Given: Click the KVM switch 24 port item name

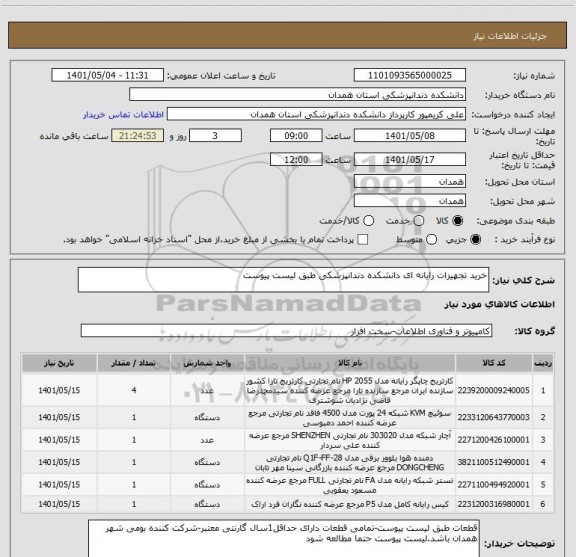Looking at the screenshot, I should coord(350,418).
